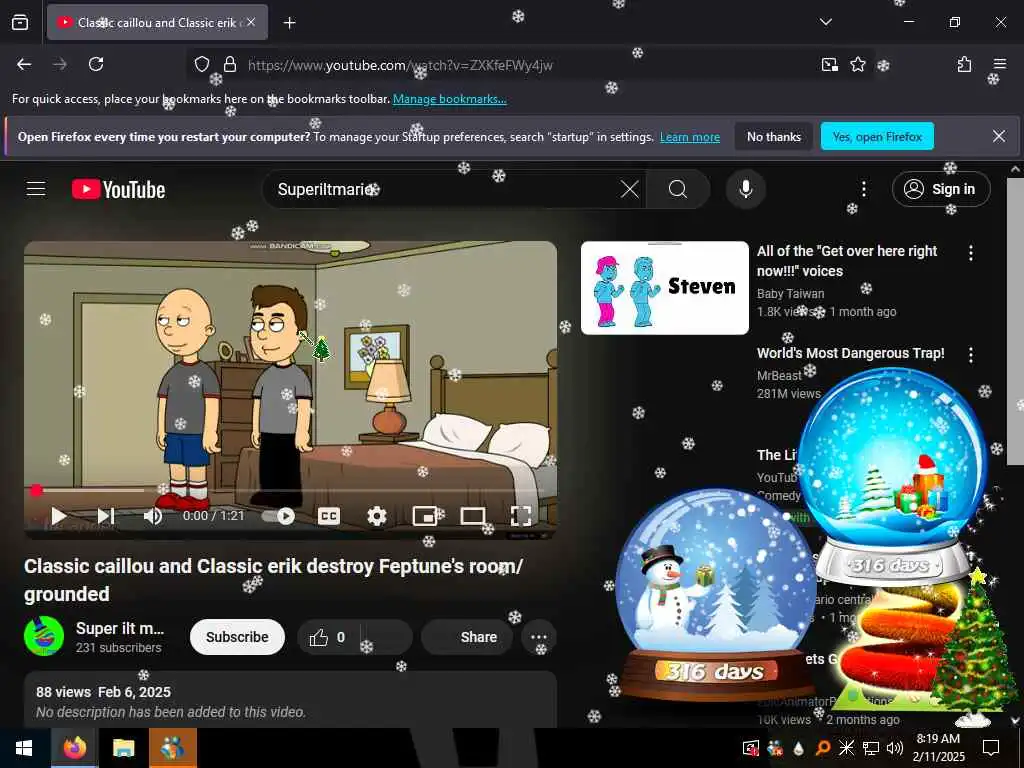The image size is (1024, 768).
Task: Search with your voice microphone
Action: [x=745, y=189]
